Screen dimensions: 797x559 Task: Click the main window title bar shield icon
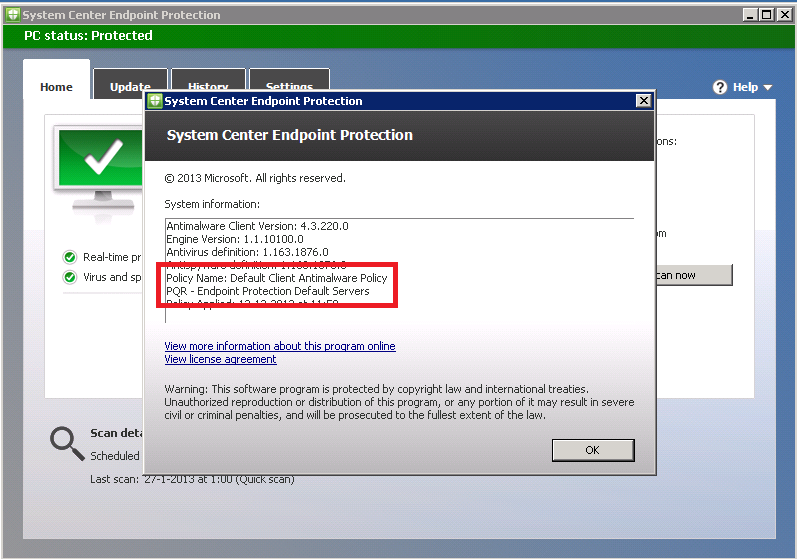click(x=13, y=15)
